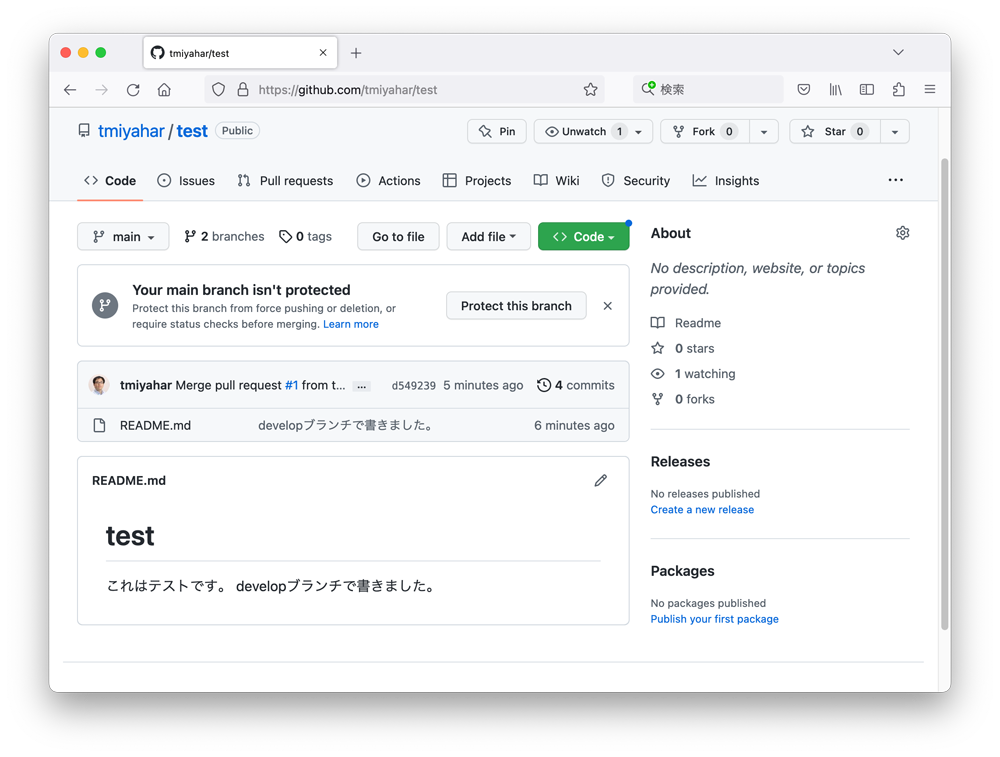
Task: Open the Firefox hamburger menu
Action: tap(930, 90)
